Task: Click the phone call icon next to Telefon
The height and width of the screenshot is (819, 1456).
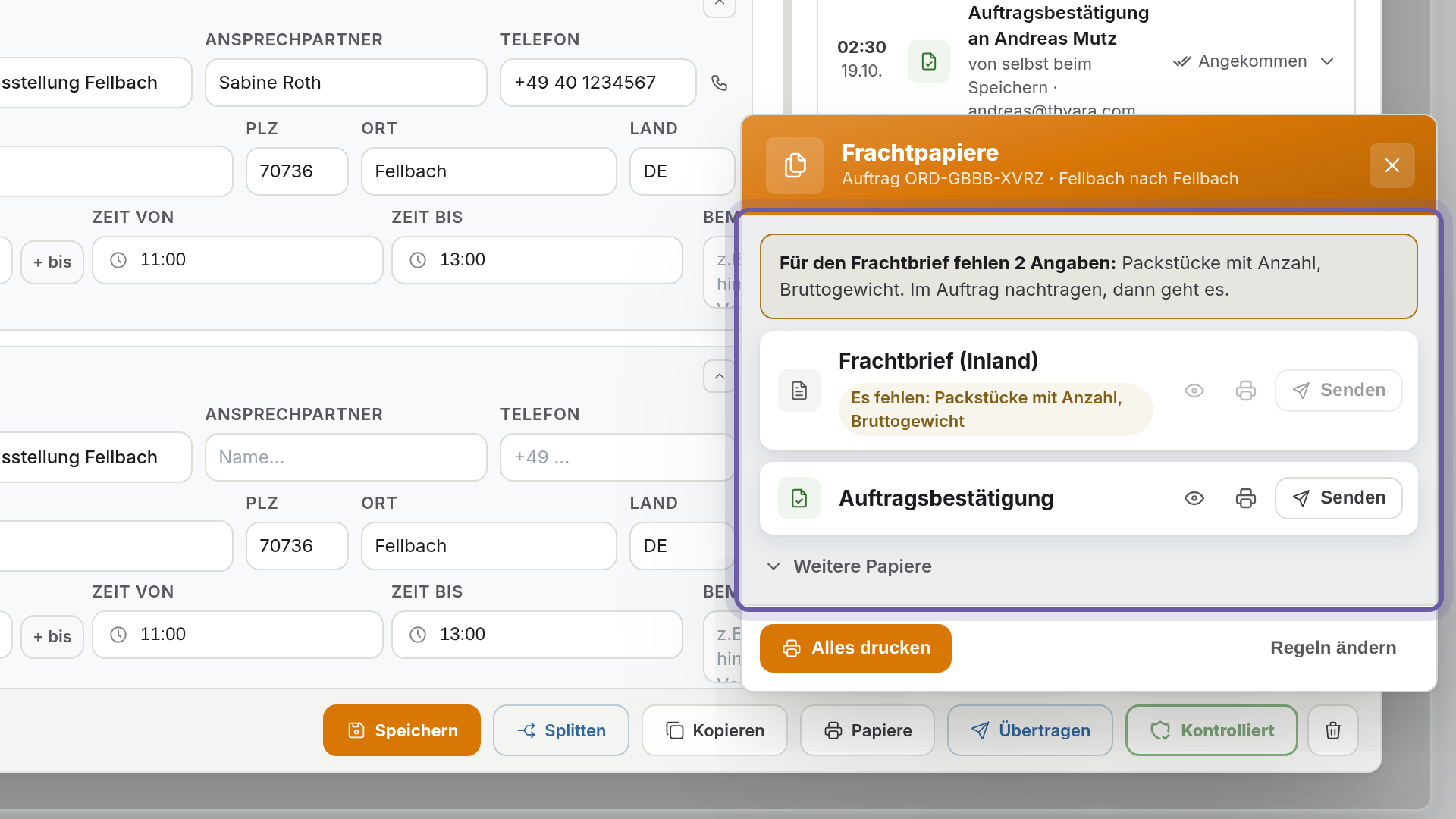Action: click(719, 83)
